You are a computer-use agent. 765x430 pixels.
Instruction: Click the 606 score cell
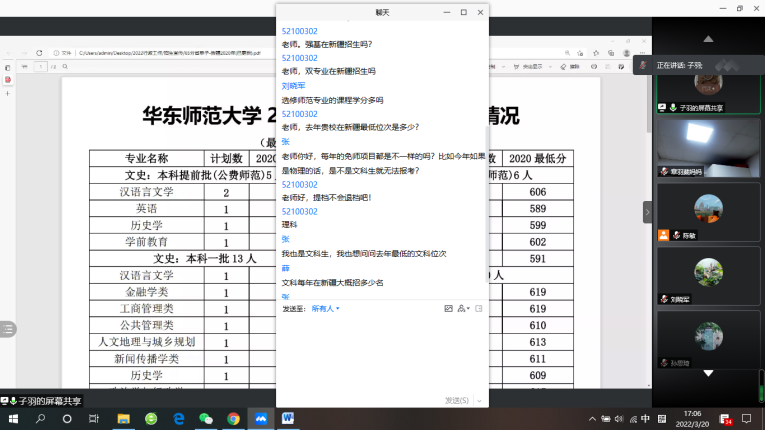538,192
